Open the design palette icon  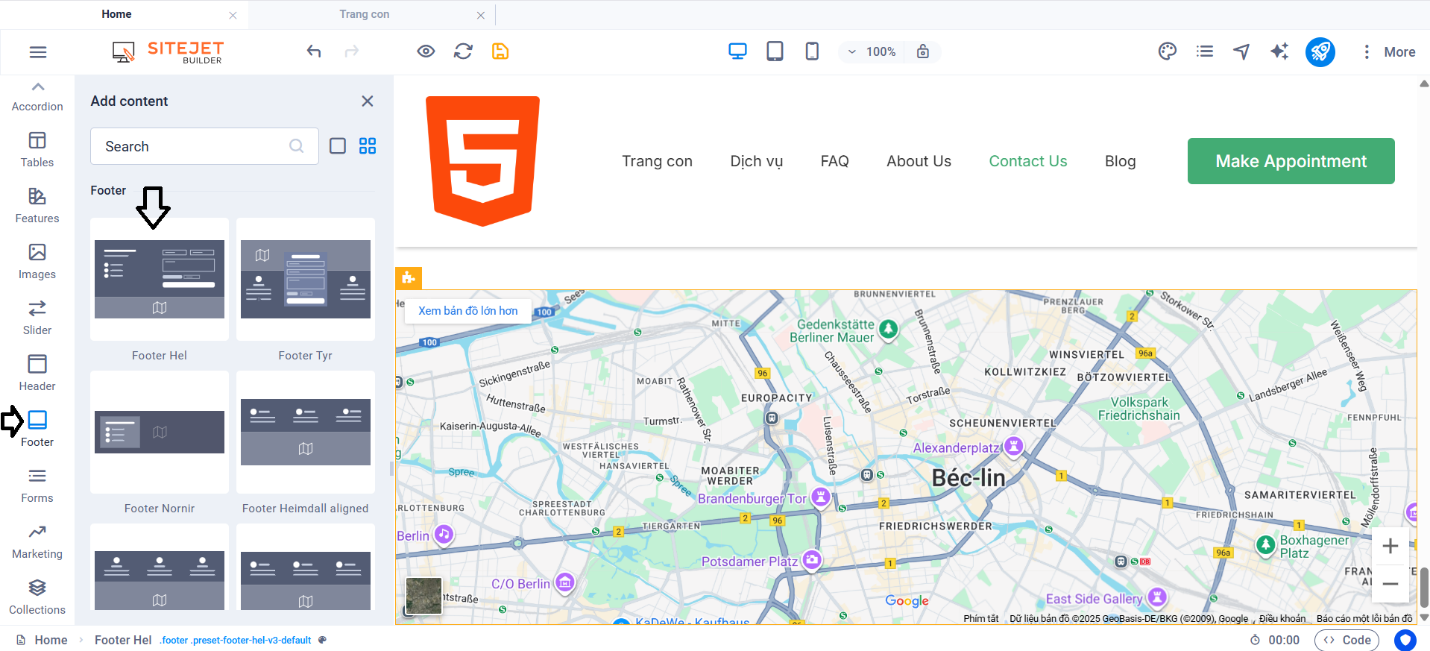pyautogui.click(x=1167, y=52)
